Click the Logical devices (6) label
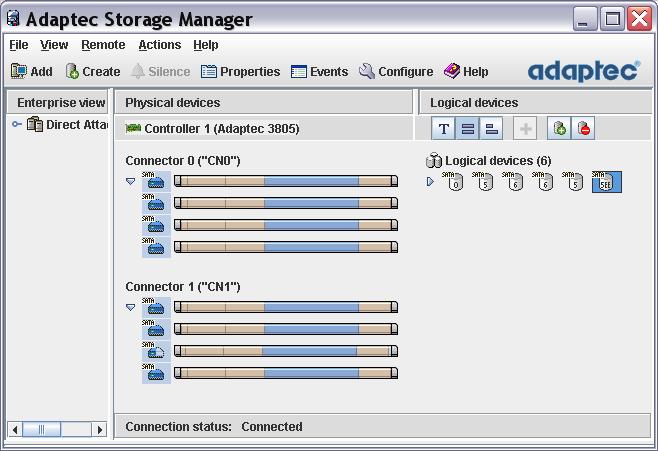The width and height of the screenshot is (658, 451). point(498,161)
